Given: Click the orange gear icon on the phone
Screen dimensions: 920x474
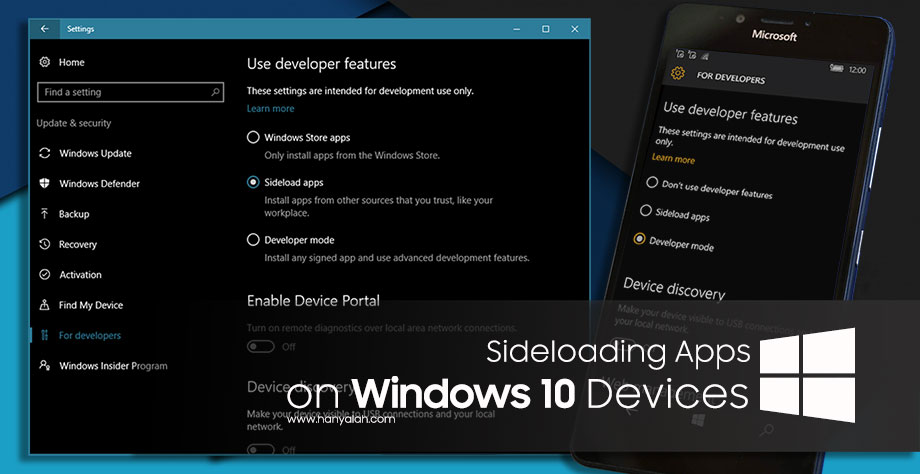Looking at the screenshot, I should click(x=678, y=73).
